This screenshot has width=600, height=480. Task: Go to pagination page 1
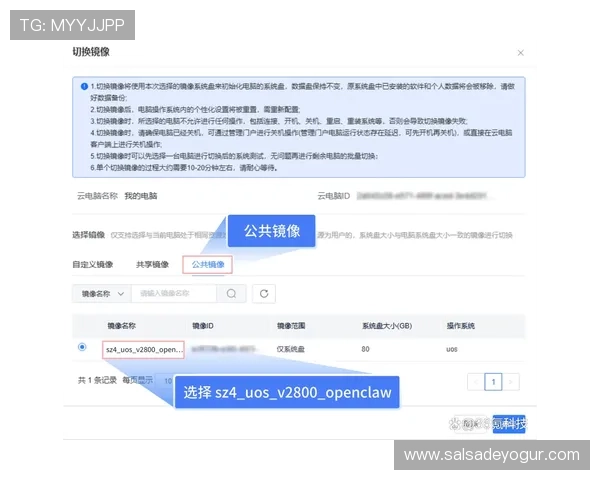pyautogui.click(x=493, y=382)
